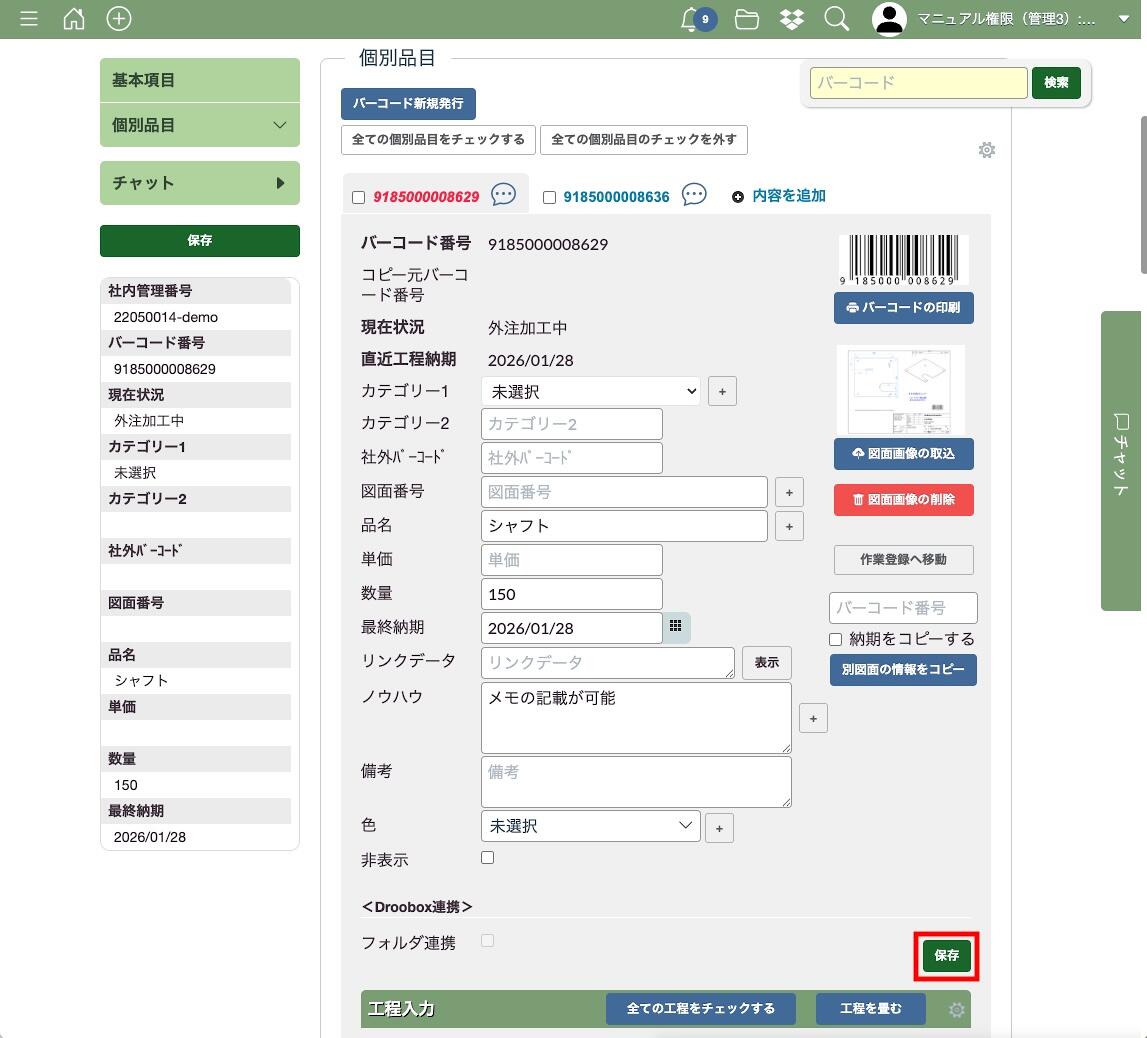Click the magnifier search icon in header

[836, 19]
